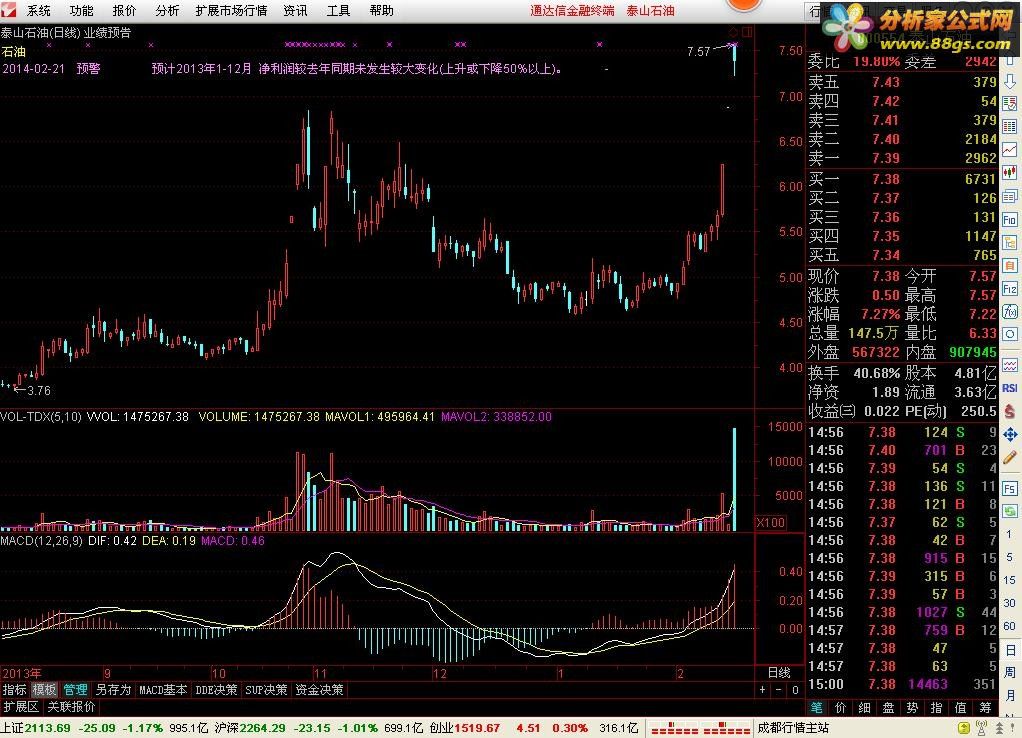Select the 价 tab under trade list
Screen dimensions: 1022x738
[x=841, y=708]
